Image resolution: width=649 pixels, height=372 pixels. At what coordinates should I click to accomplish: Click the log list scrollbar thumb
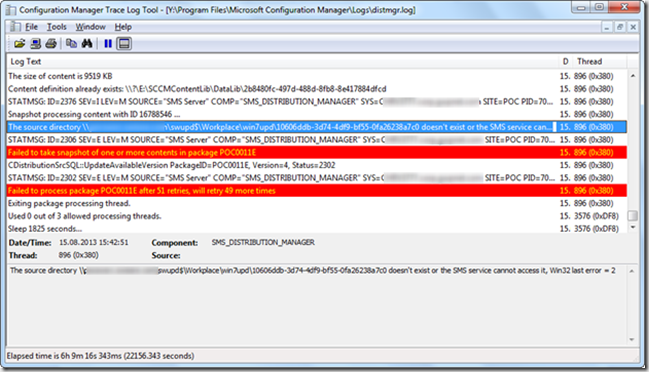(633, 216)
